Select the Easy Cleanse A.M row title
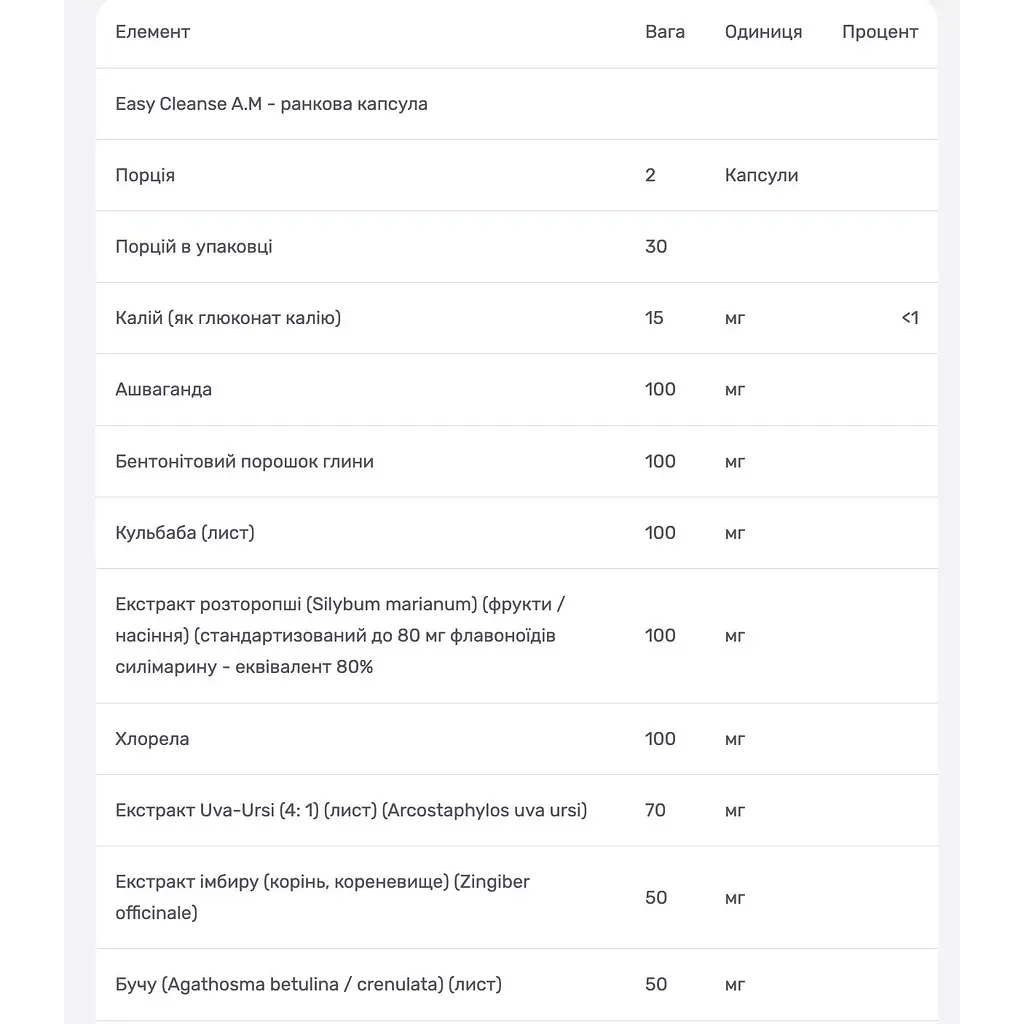 point(271,104)
